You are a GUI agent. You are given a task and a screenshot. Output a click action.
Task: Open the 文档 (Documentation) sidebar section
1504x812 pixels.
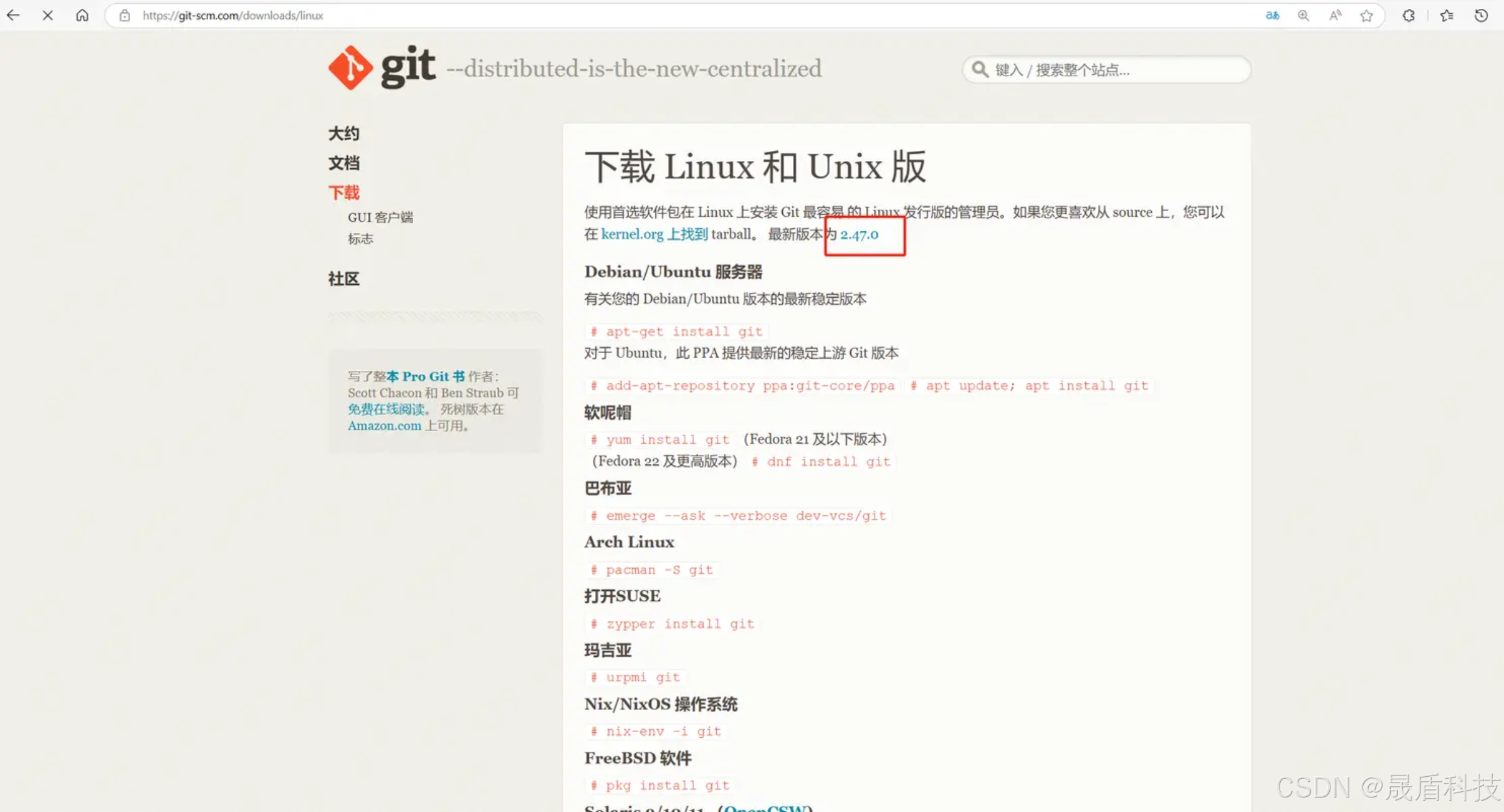(343, 163)
